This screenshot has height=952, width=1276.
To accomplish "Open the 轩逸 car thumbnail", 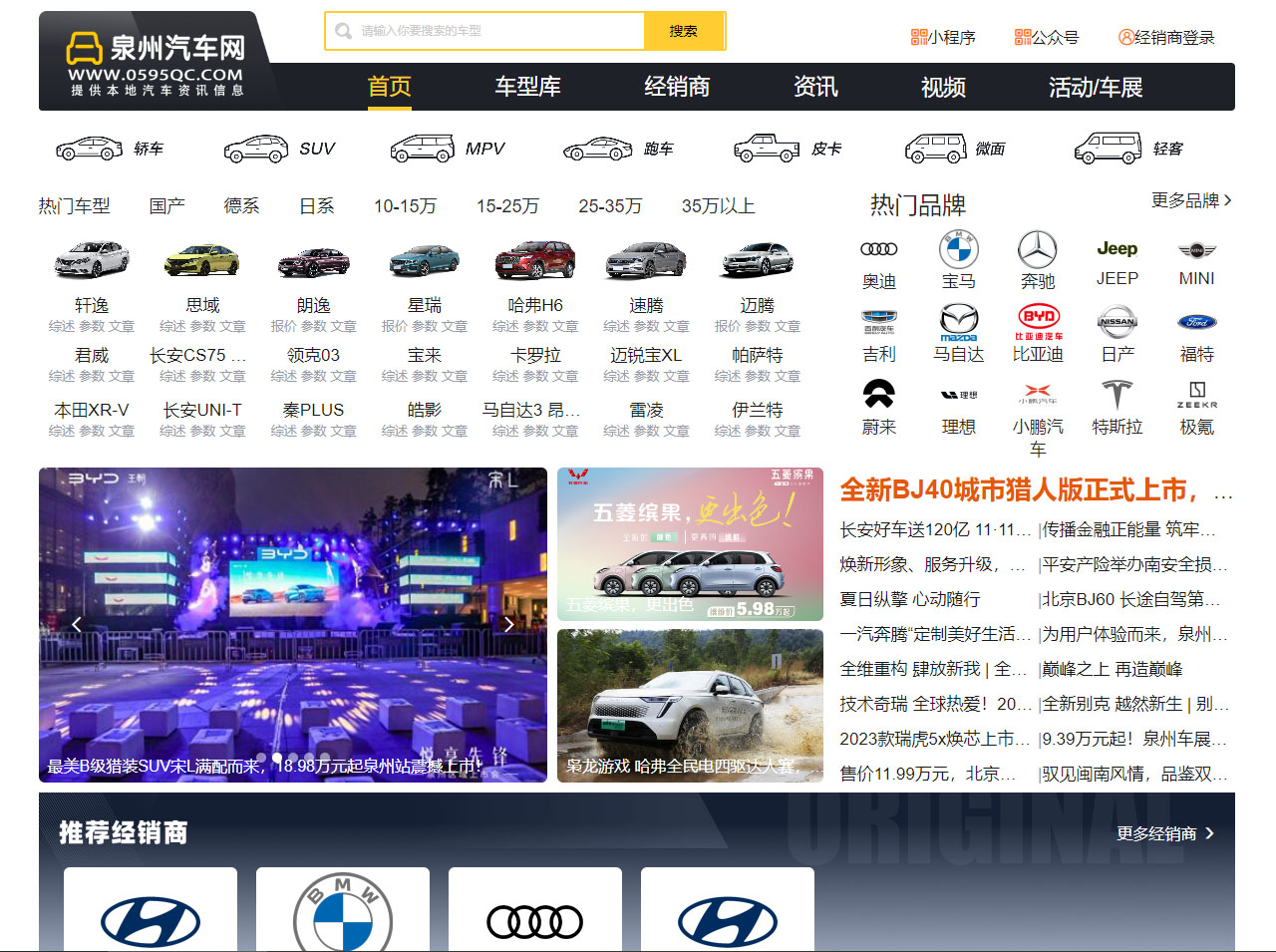I will click(92, 261).
